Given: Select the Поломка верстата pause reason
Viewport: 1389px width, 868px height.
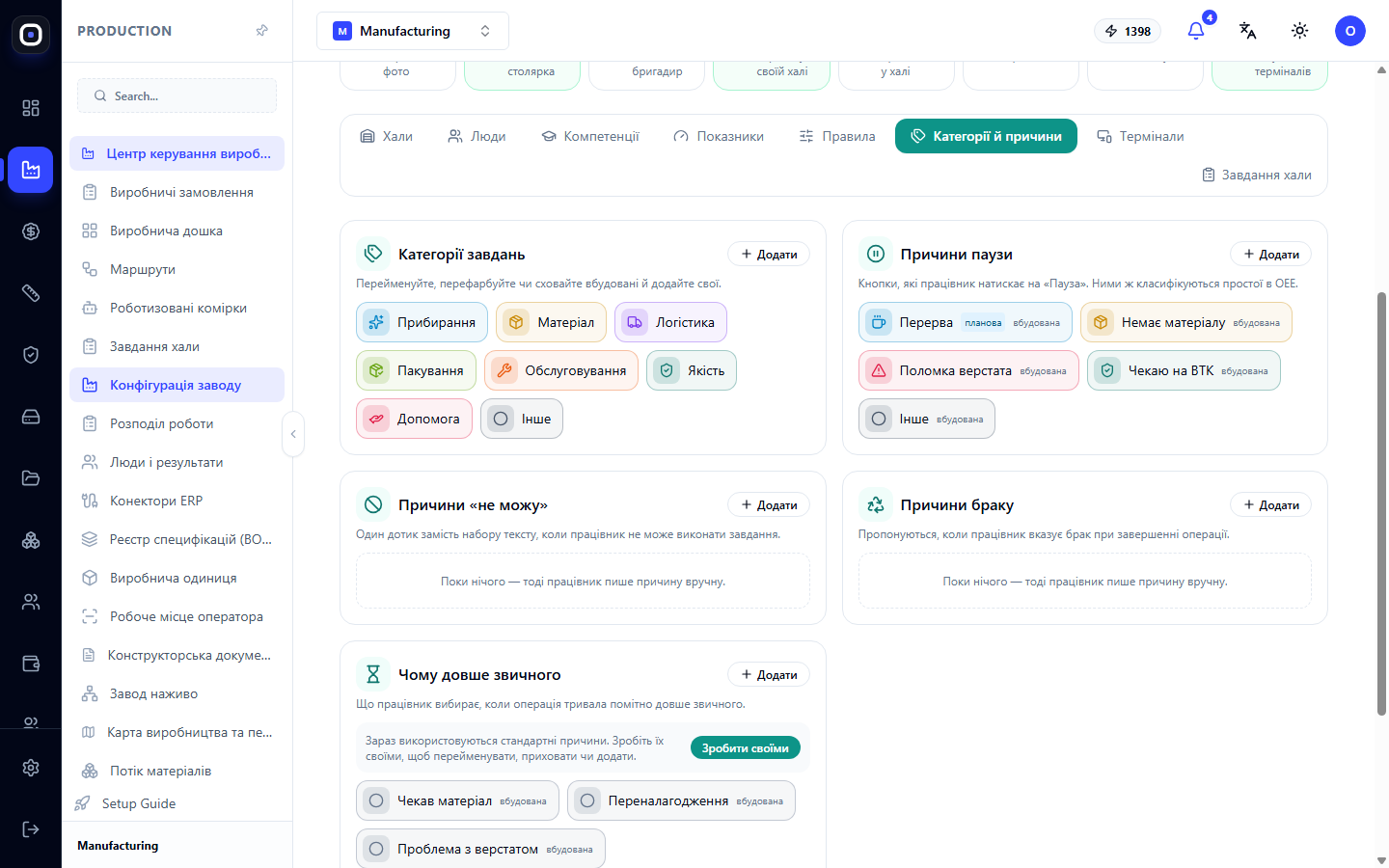Looking at the screenshot, I should 968,370.
